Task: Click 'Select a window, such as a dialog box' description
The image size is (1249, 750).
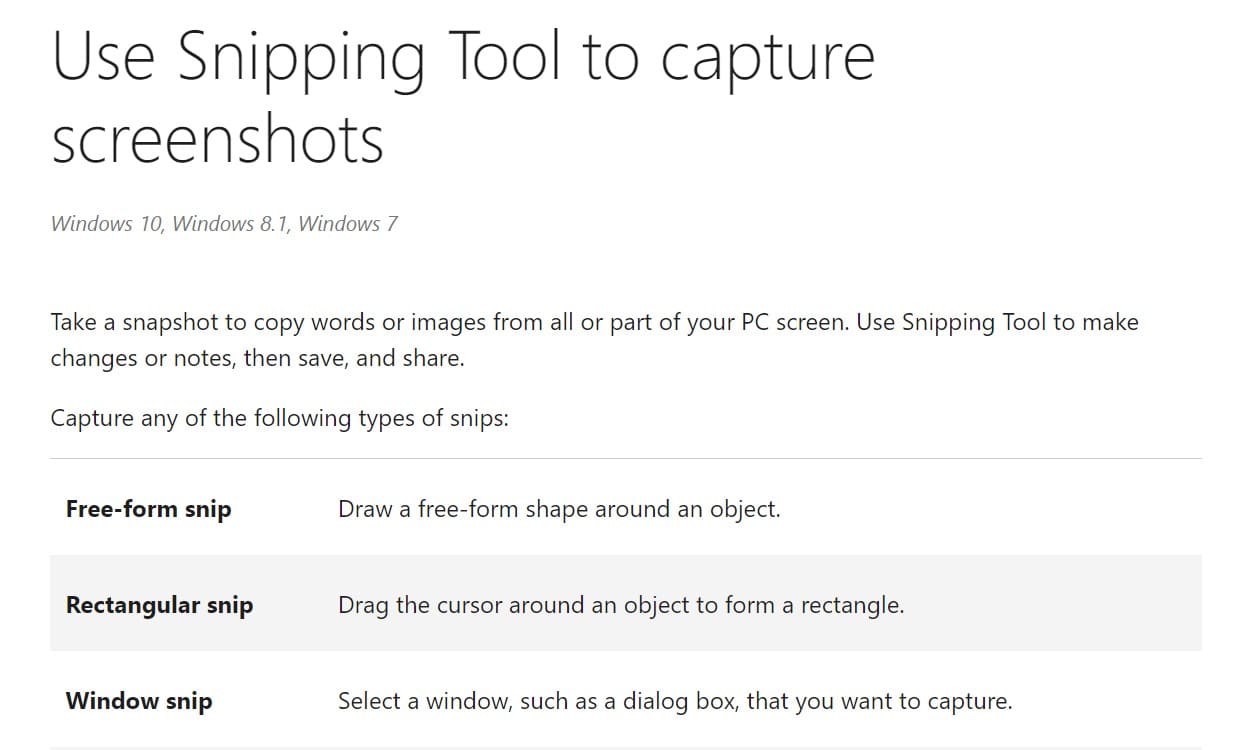Action: 674,701
